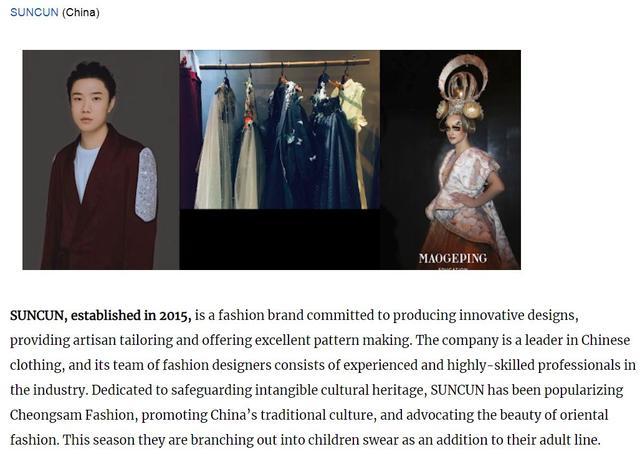The image size is (640, 454).
Task: Click the designer portrait photo
Action: 101,160
